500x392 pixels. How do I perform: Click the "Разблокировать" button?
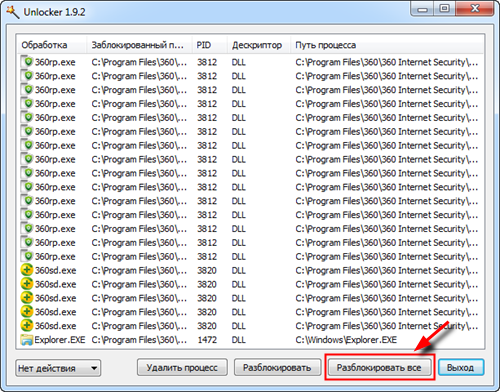coord(277,368)
